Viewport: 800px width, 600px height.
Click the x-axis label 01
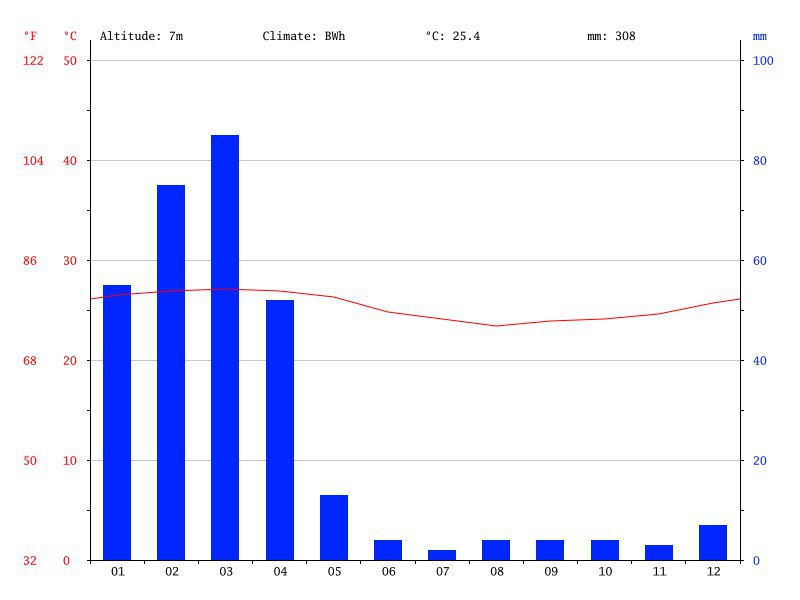point(118,572)
